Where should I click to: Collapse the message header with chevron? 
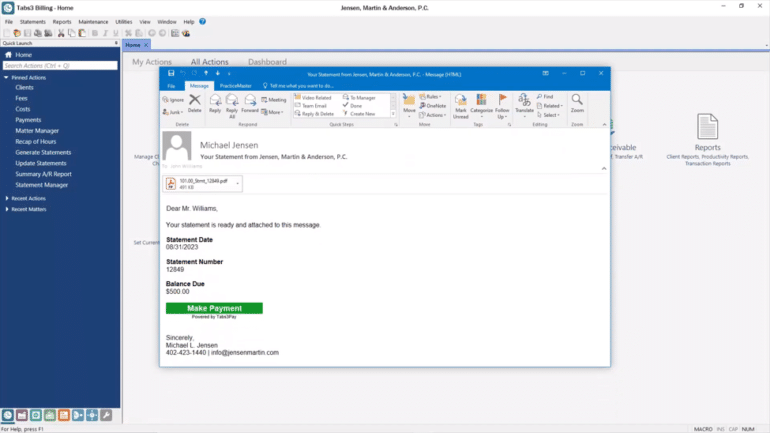pyautogui.click(x=604, y=168)
